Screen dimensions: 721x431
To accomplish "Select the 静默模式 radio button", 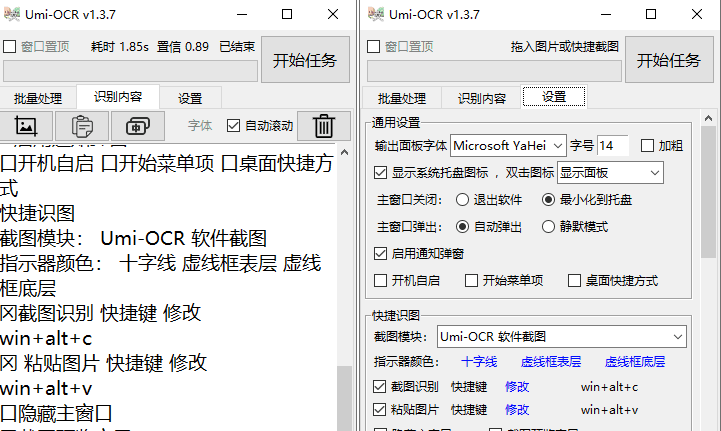I will (549, 227).
